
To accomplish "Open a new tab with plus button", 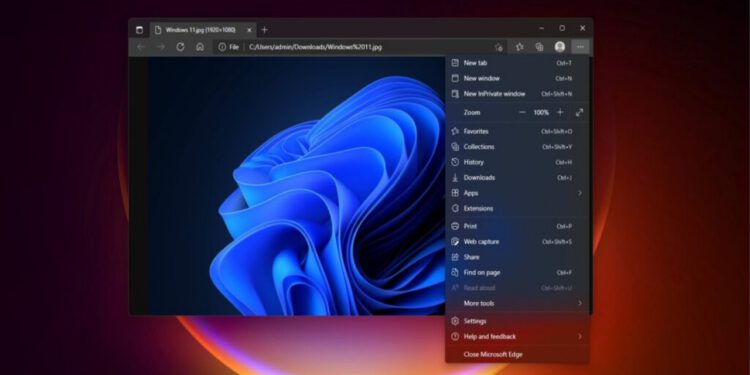I will coord(265,30).
